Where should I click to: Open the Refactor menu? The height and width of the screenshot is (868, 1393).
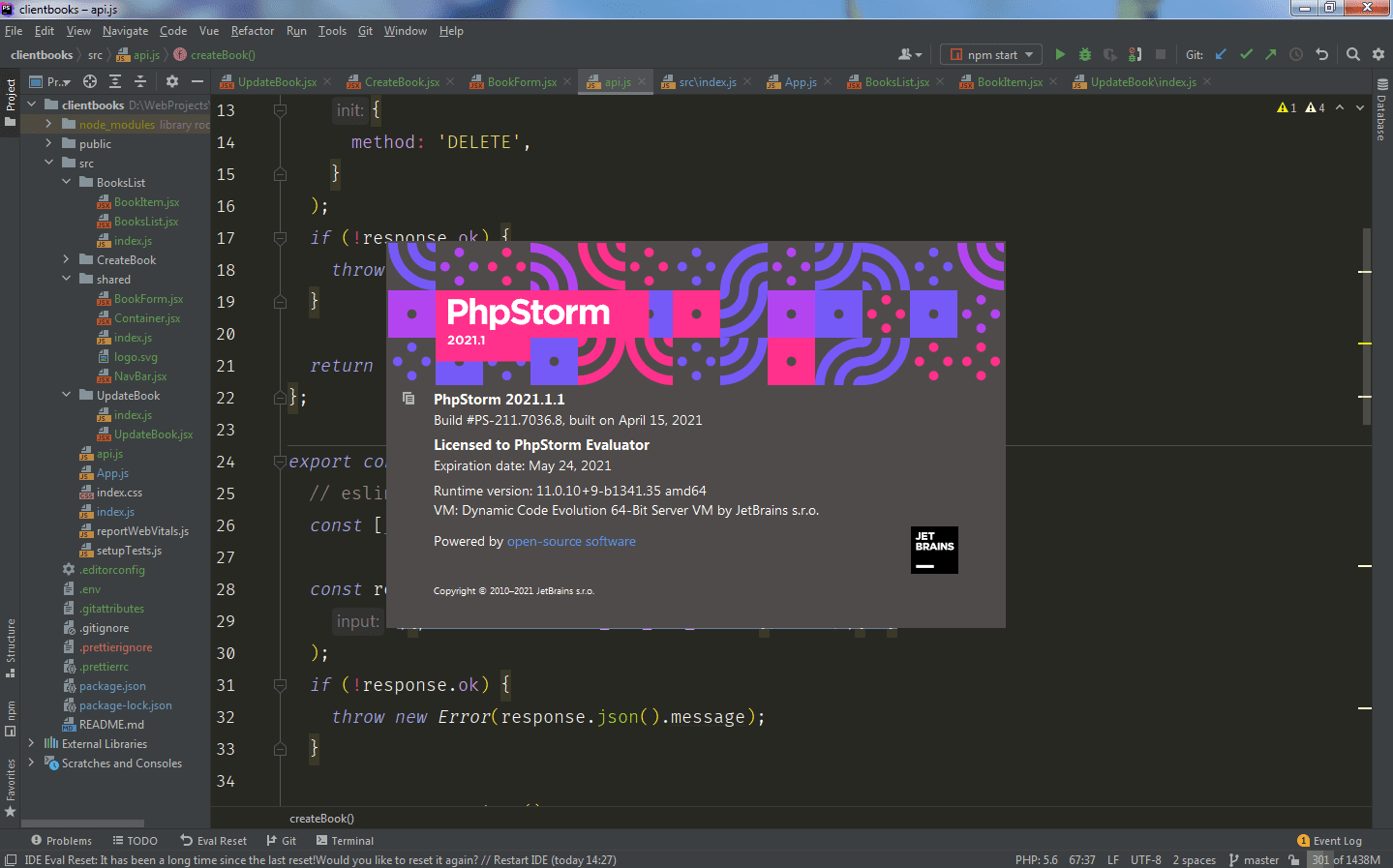point(252,30)
